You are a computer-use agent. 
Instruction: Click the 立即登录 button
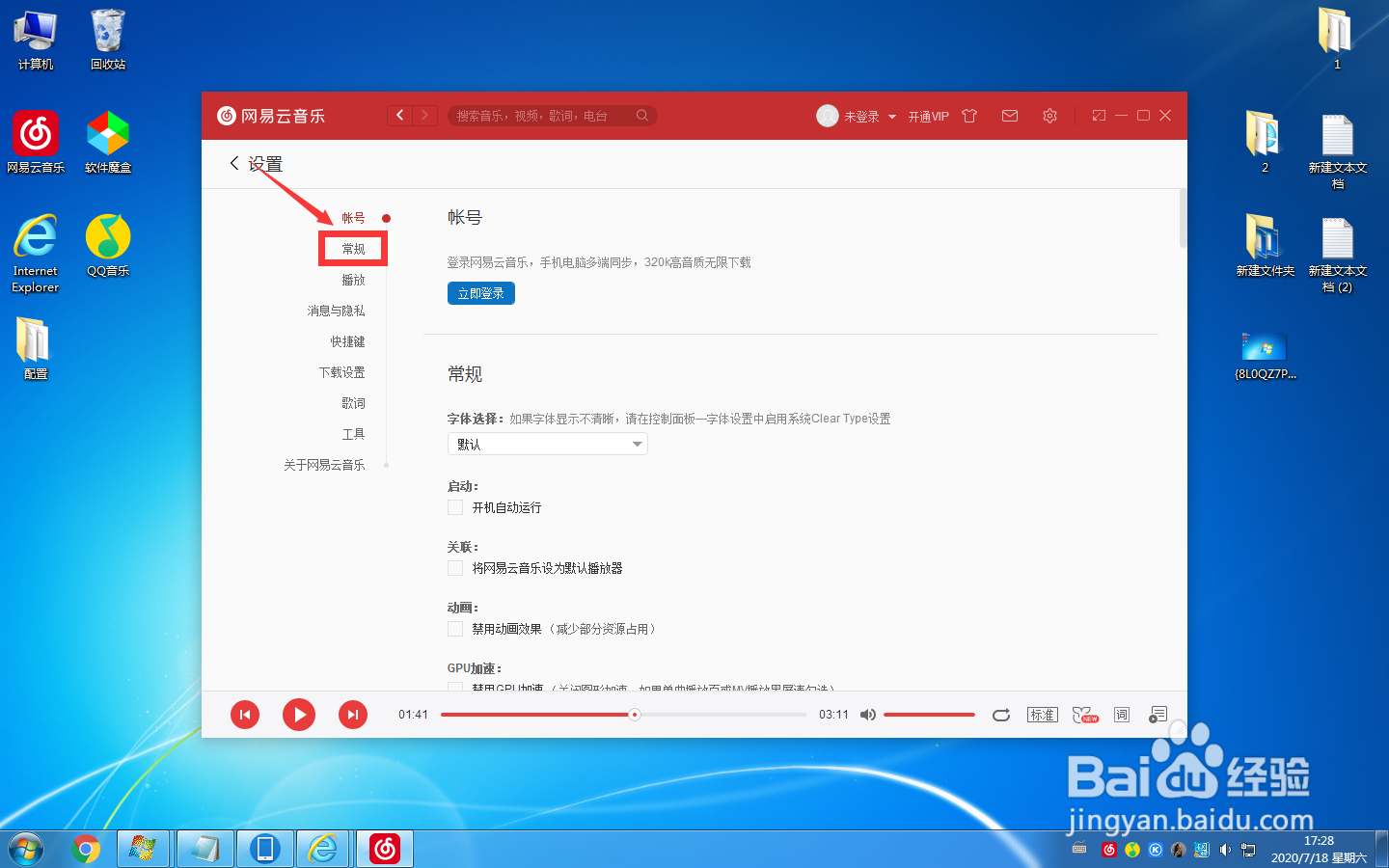click(x=481, y=293)
